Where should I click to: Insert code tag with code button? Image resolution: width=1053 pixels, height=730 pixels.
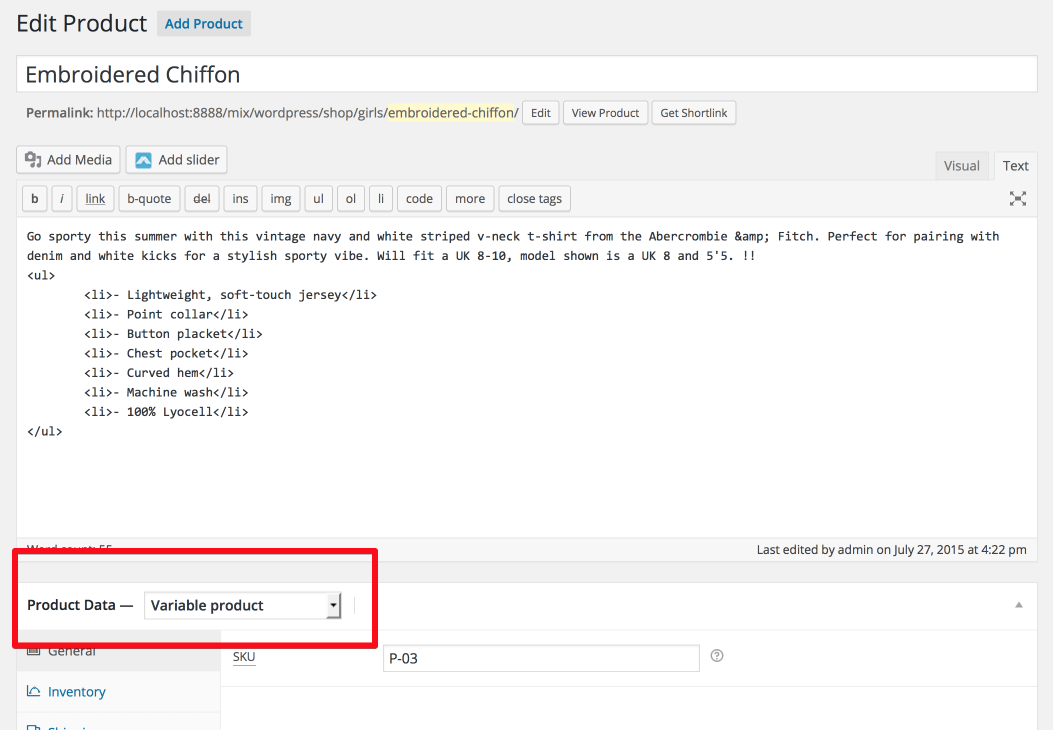[x=419, y=199]
